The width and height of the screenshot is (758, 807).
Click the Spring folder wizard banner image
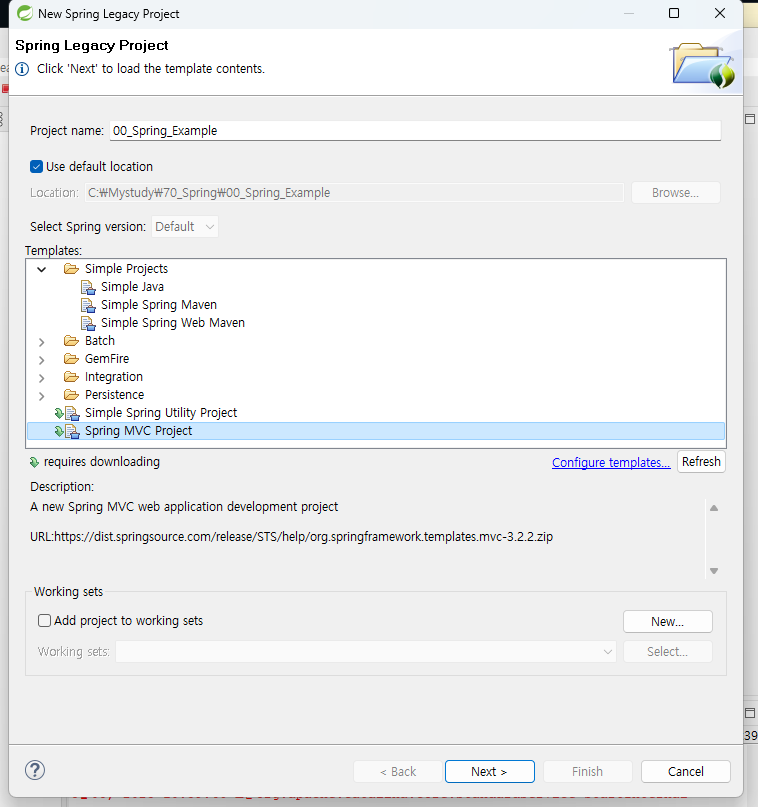[x=702, y=65]
